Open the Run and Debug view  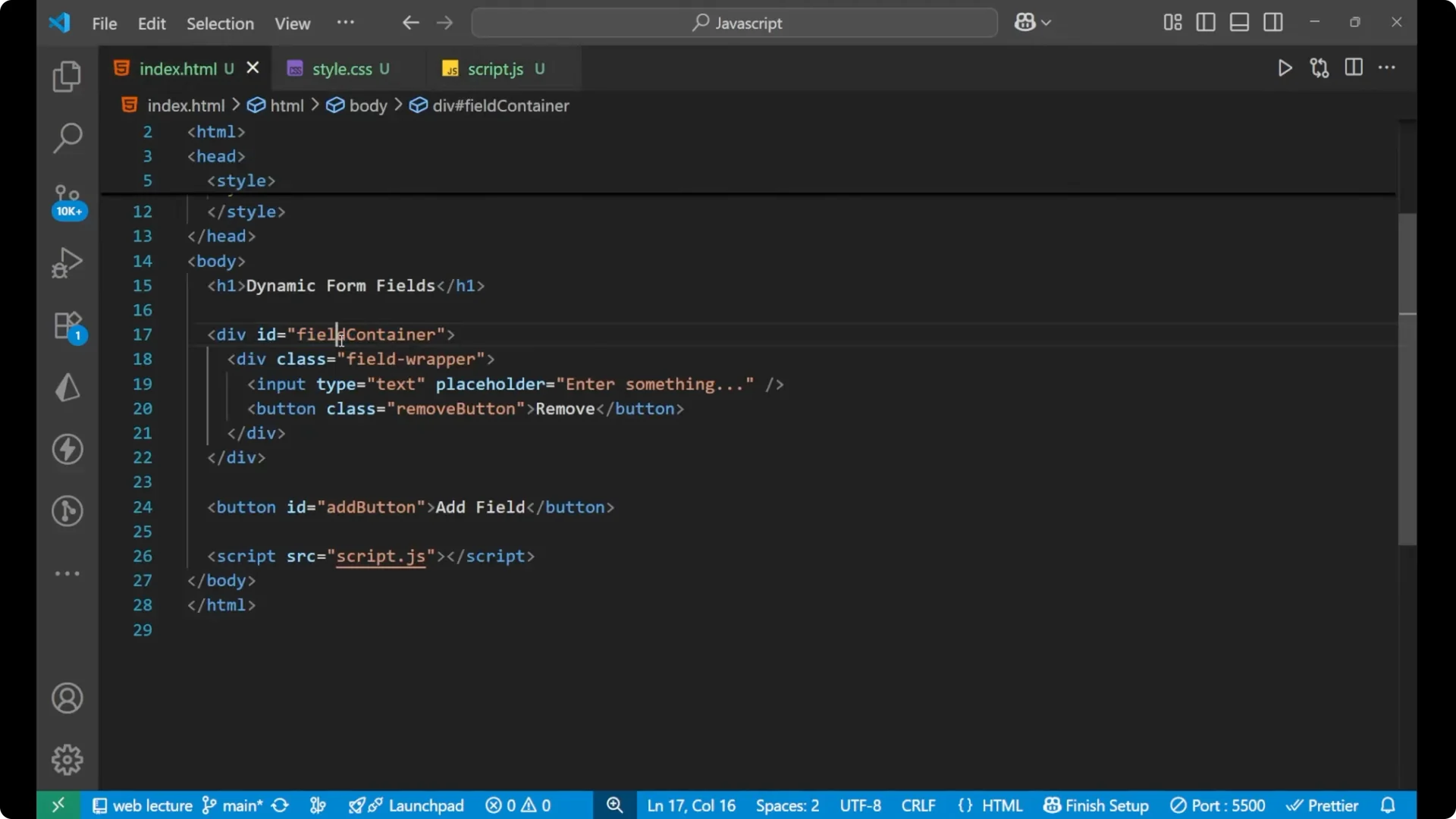point(66,262)
